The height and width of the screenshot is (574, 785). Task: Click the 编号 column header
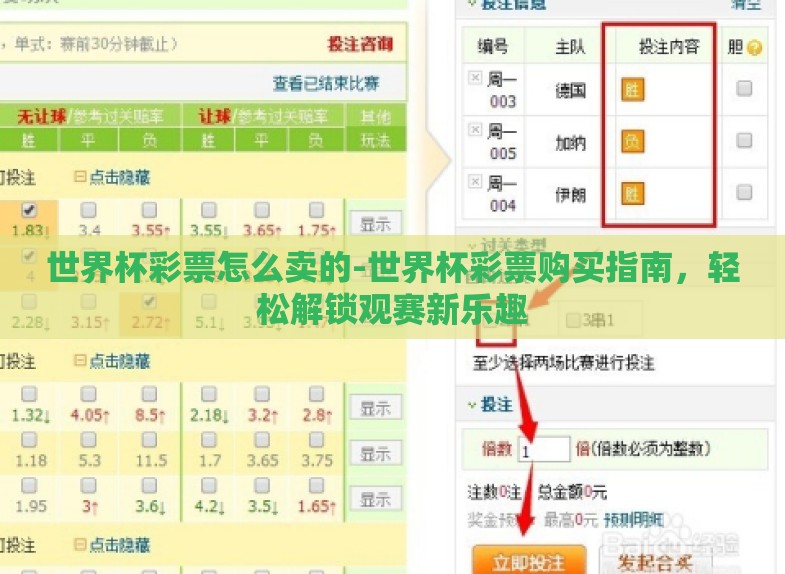coord(493,47)
